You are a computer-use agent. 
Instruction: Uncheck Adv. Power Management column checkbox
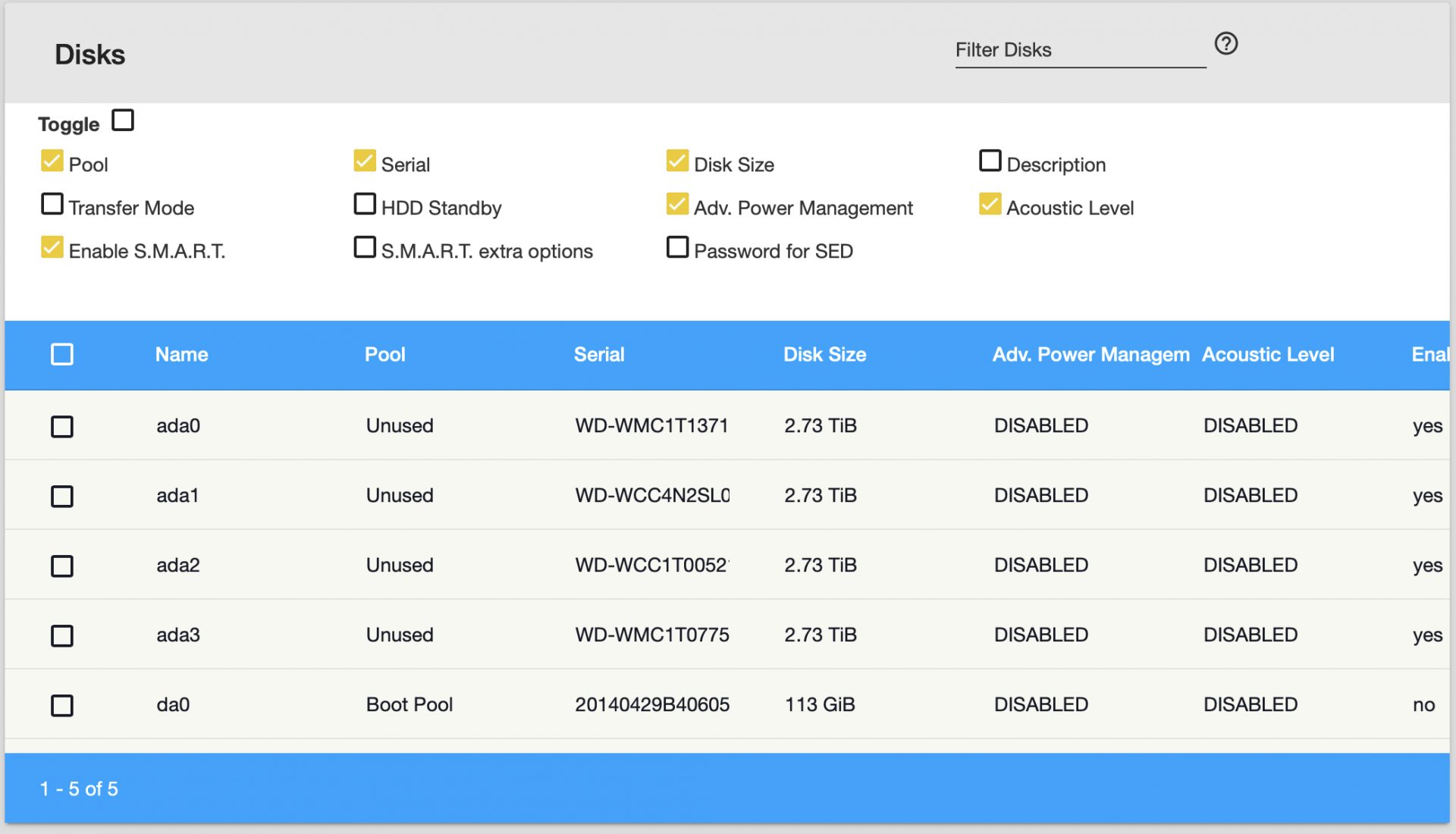(x=677, y=204)
